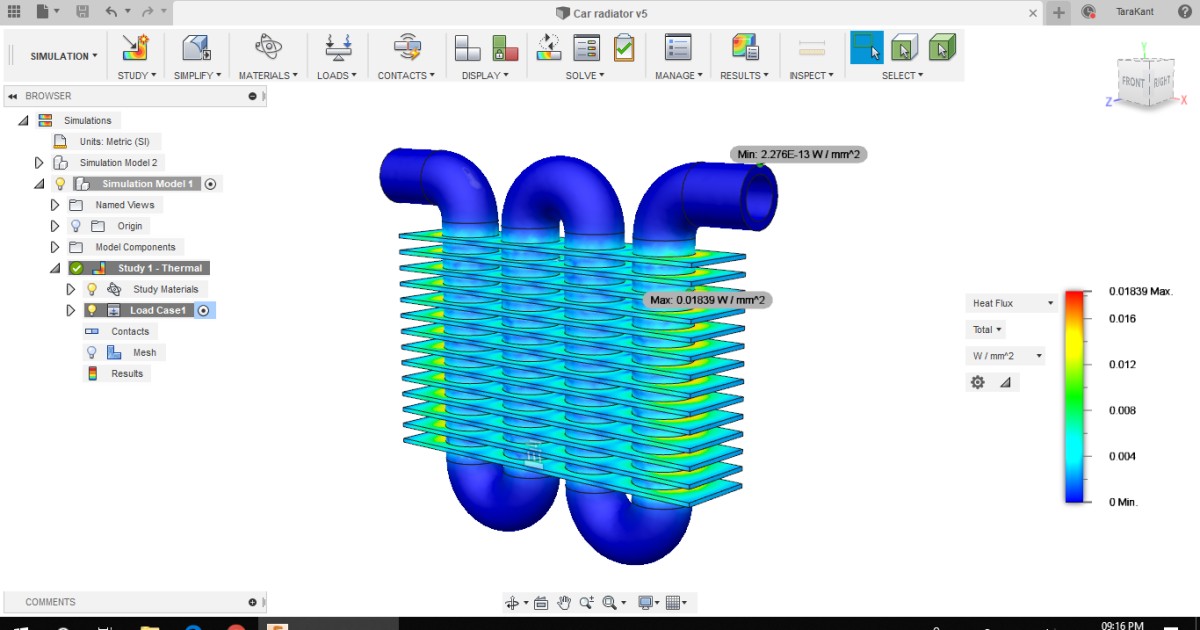Toggle visibility of Simulation Model 1
Viewport: 1200px width, 630px height.
click(58, 183)
